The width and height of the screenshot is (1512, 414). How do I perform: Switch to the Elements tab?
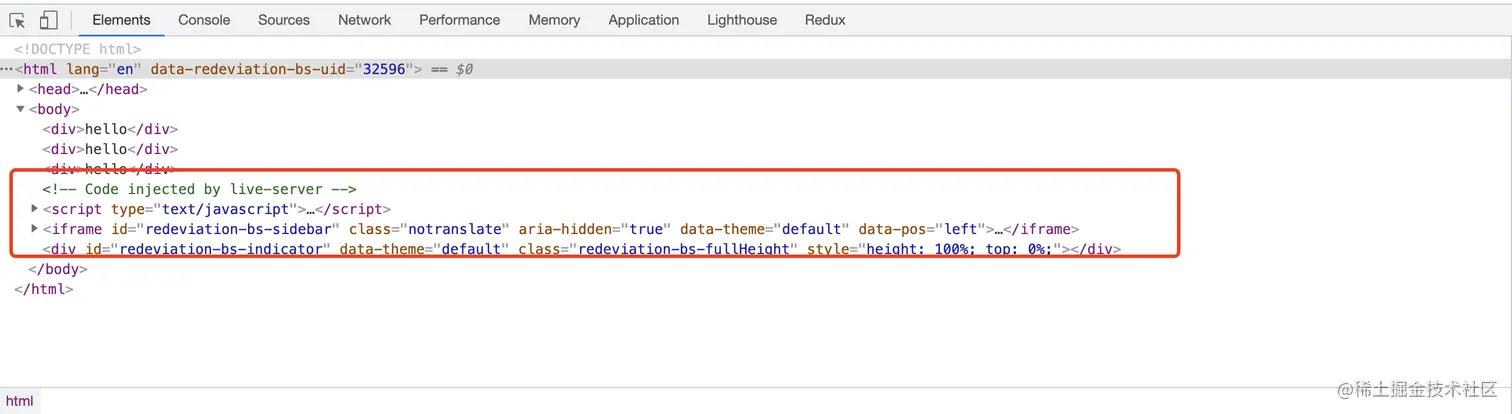121,20
